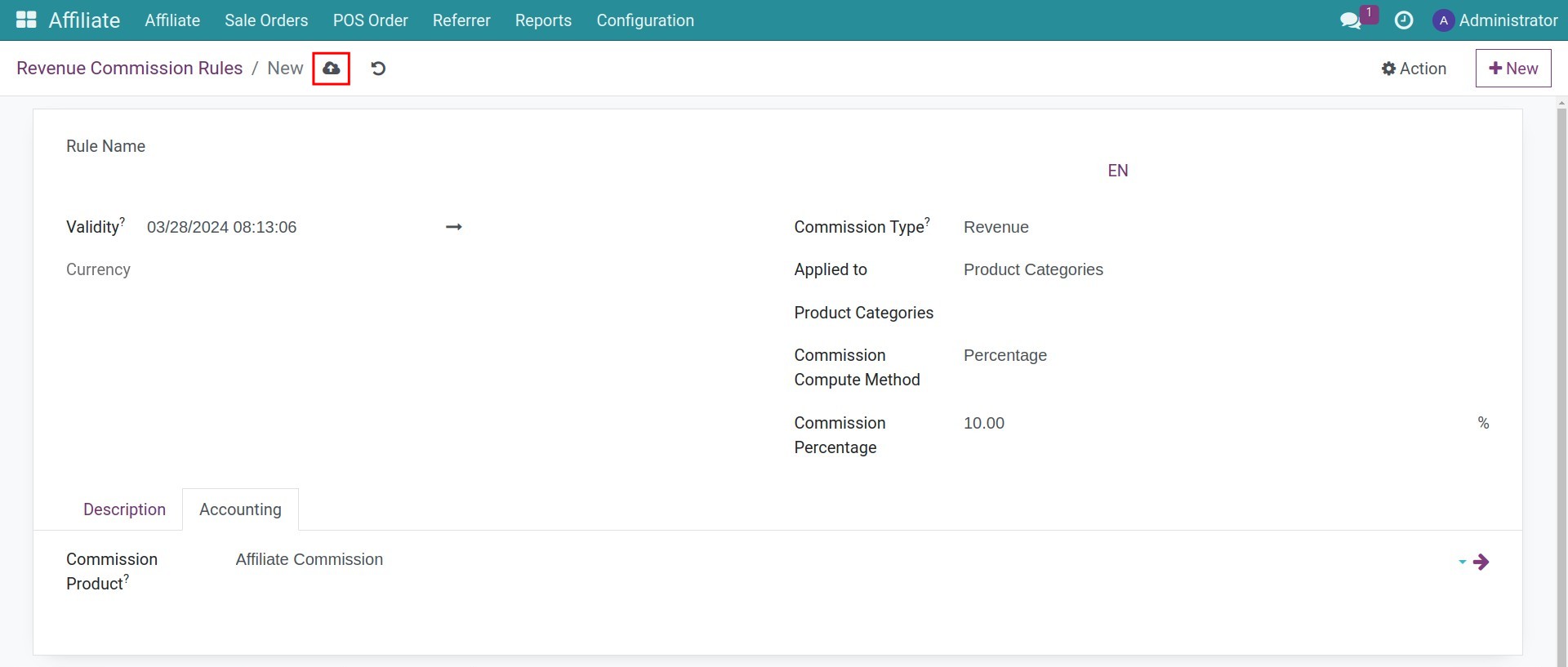This screenshot has width=1568, height=667.
Task: Go back to Revenue Commission Rules breadcrumb
Action: [130, 69]
